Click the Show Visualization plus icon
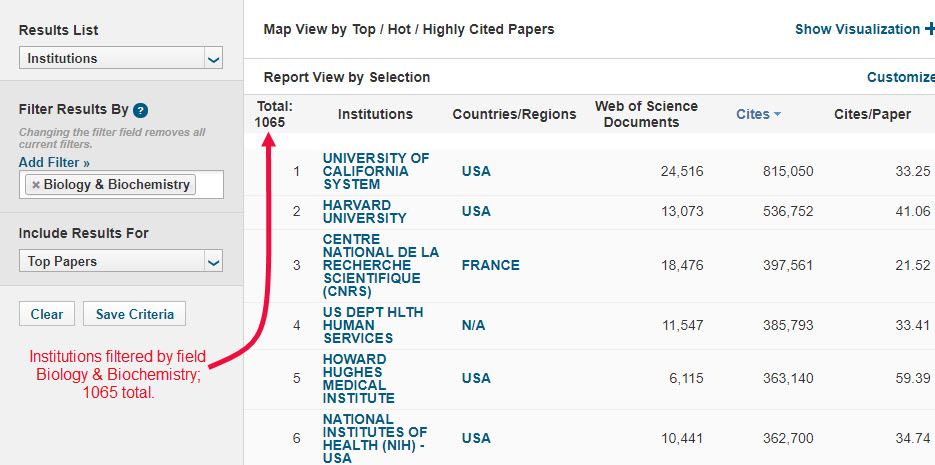Viewport: 935px width, 465px height. [x=929, y=30]
